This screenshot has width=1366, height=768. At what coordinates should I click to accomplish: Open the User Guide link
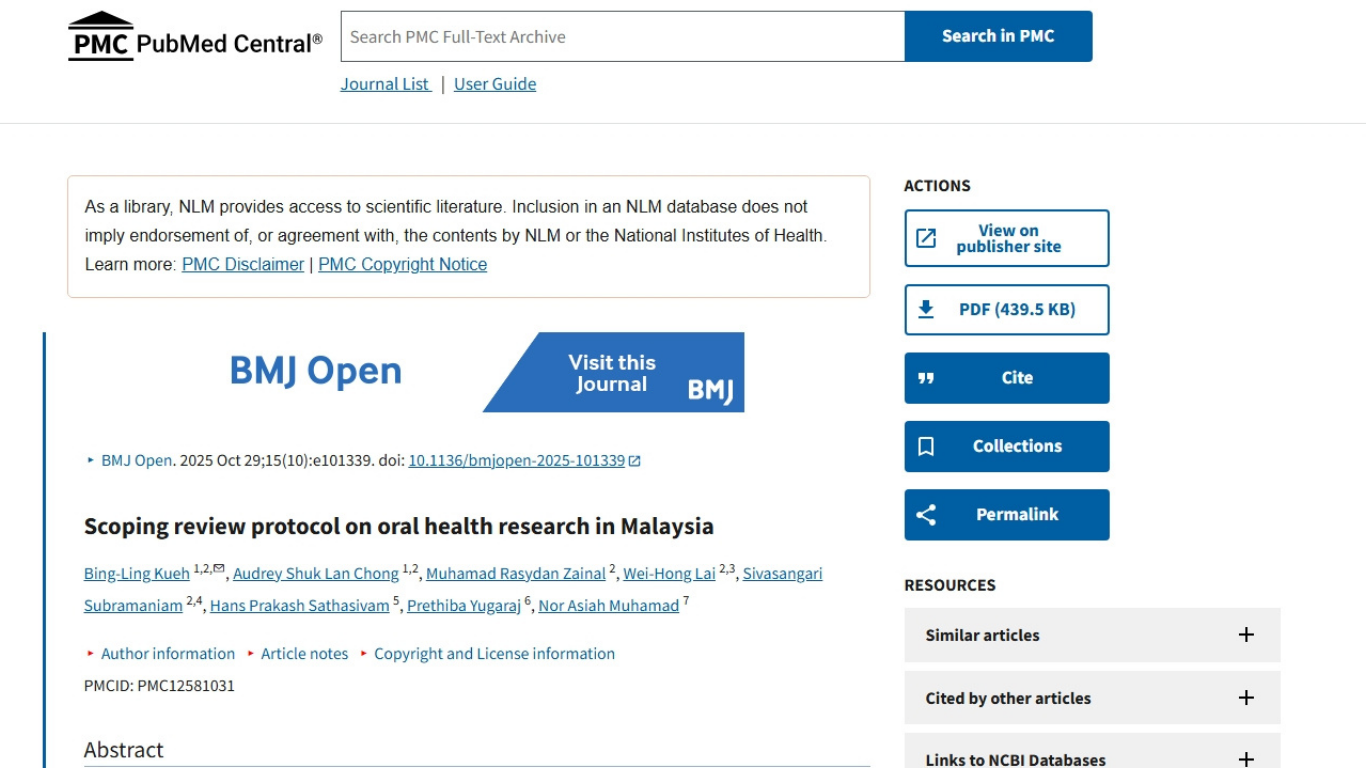coord(495,84)
